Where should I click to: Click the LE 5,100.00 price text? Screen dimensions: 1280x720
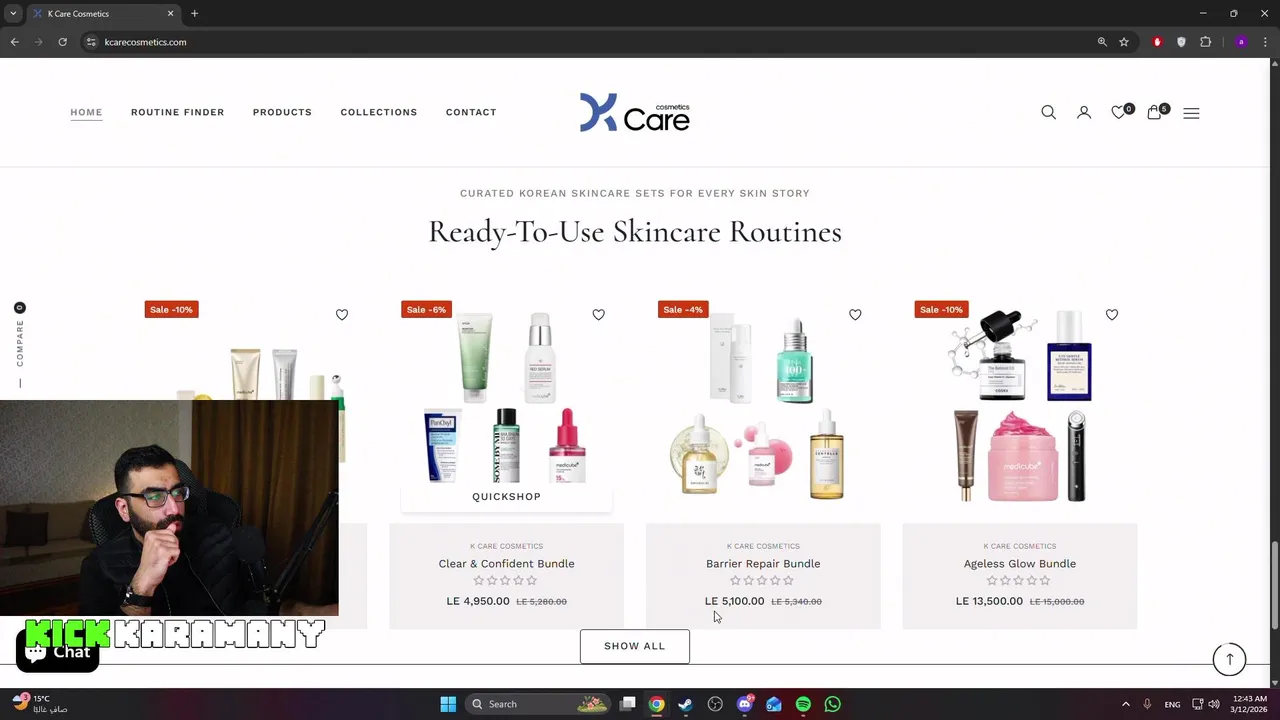click(x=734, y=601)
